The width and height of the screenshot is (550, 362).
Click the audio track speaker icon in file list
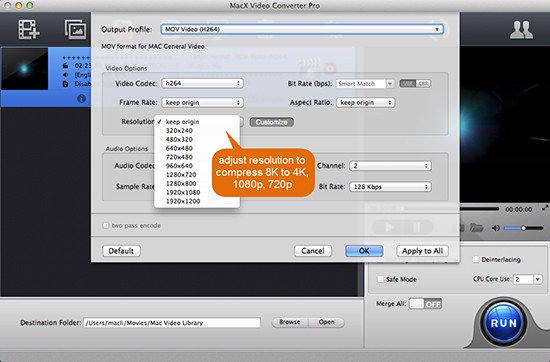coord(65,75)
